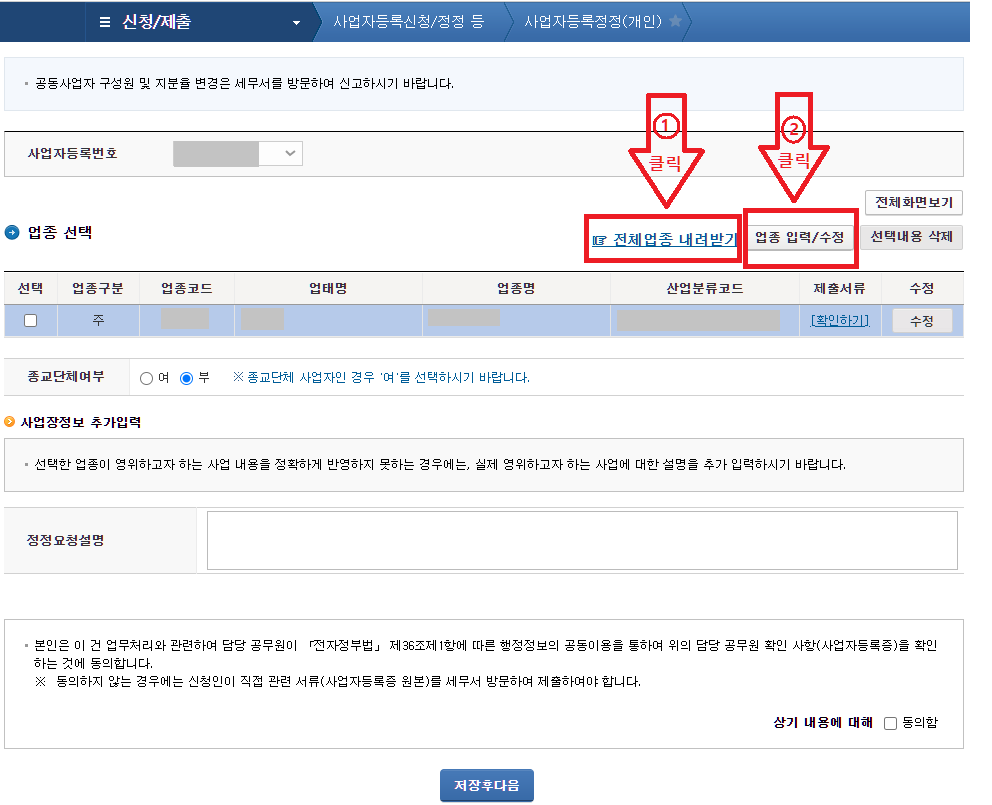Click inside the 정정요청설명 text field
992x805 pixels.
click(580, 540)
